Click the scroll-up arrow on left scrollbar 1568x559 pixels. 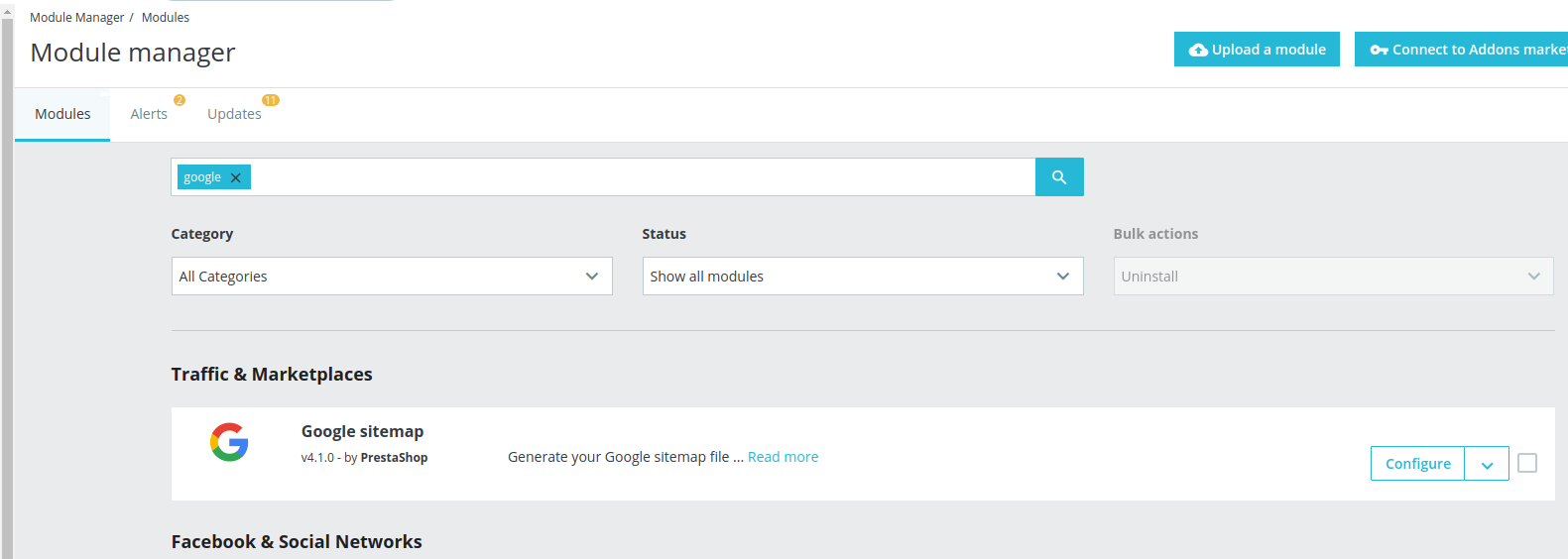pyautogui.click(x=7, y=12)
